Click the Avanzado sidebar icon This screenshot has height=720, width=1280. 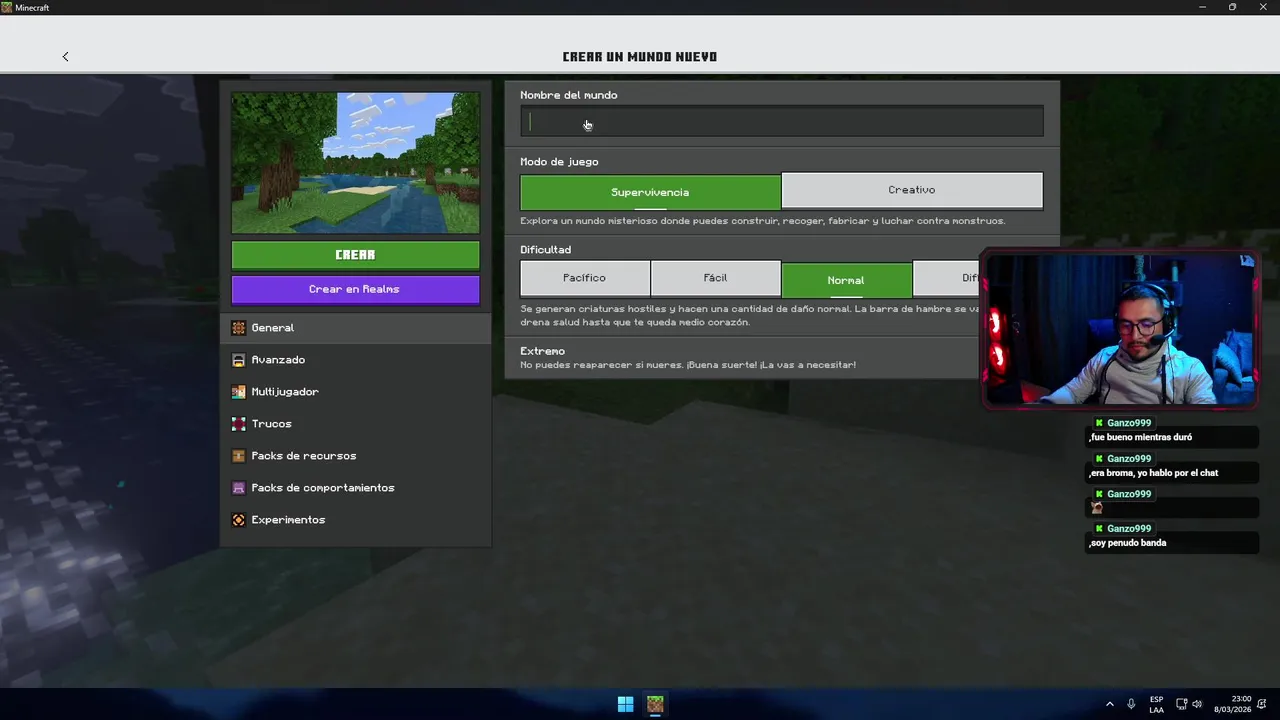(238, 360)
